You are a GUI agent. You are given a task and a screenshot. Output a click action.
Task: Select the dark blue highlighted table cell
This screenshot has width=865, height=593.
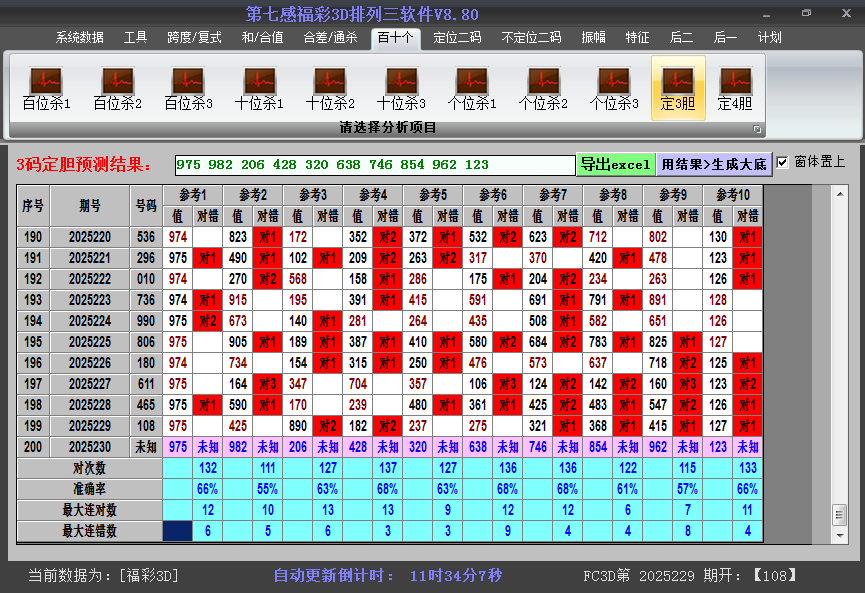click(x=177, y=531)
